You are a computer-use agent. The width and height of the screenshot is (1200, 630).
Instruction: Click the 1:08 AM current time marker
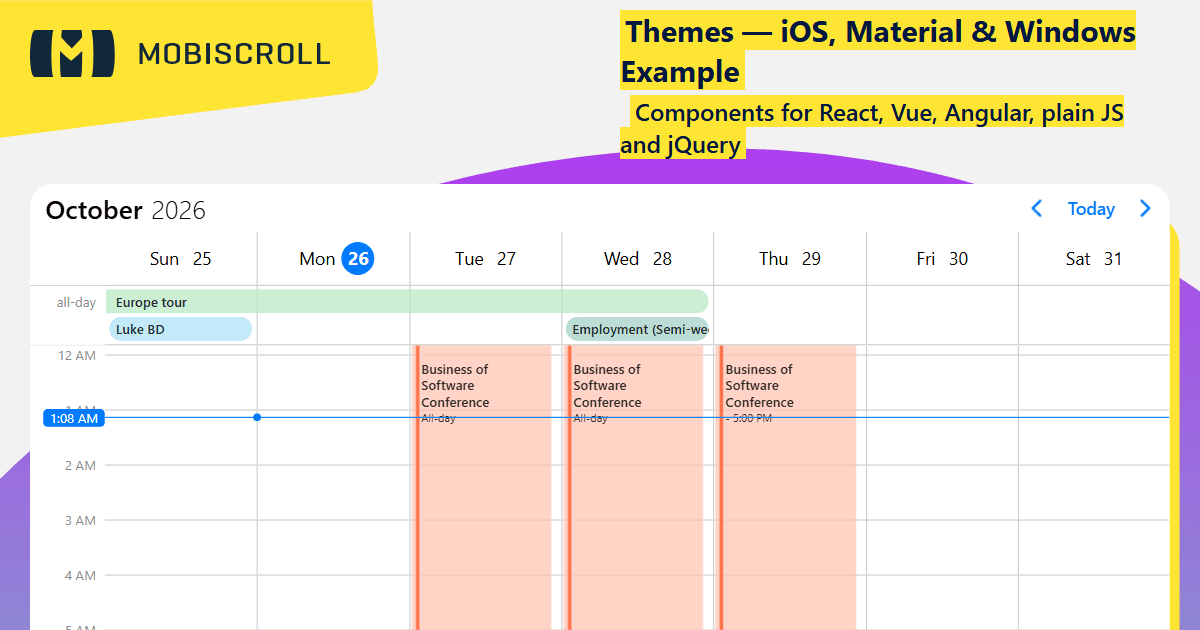pyautogui.click(x=74, y=418)
